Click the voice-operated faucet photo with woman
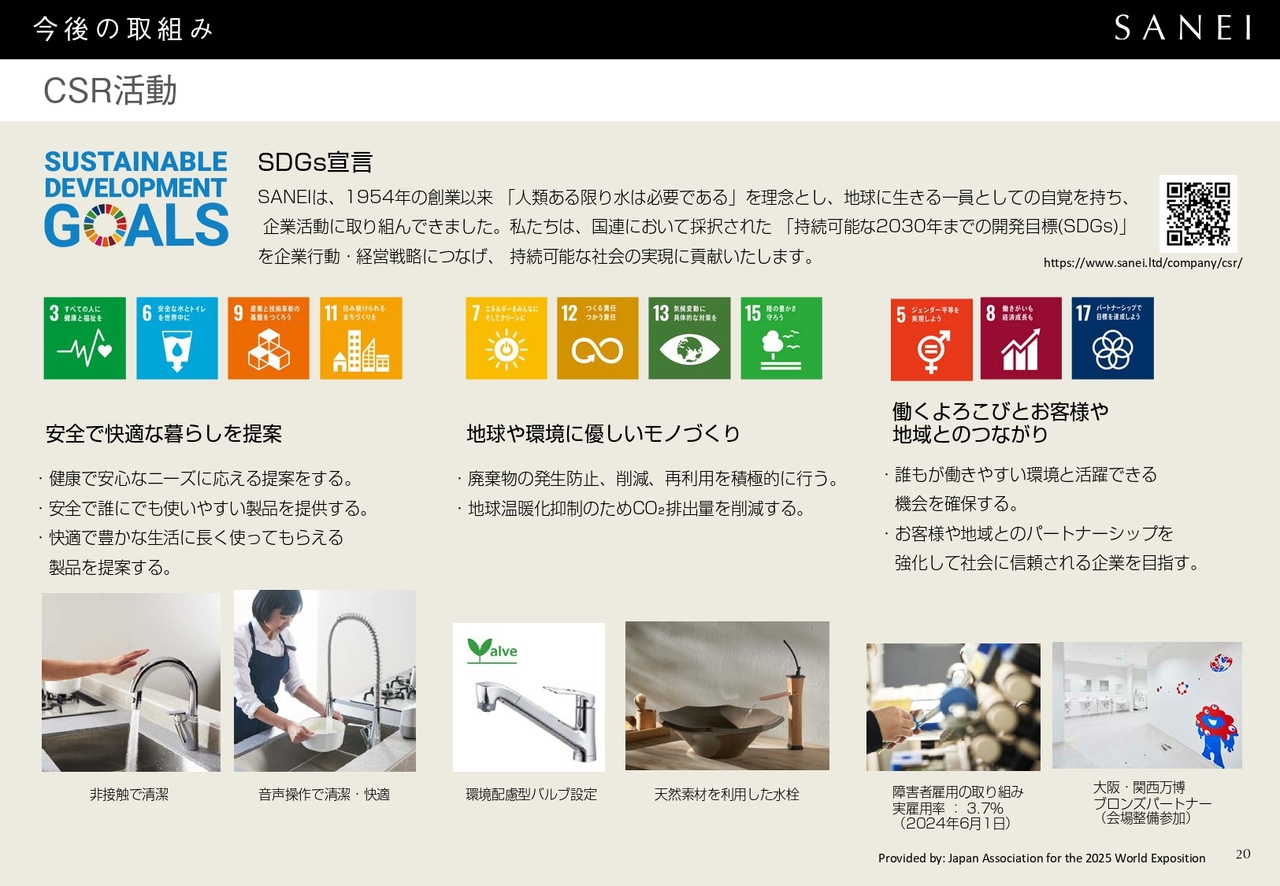 tap(324, 681)
